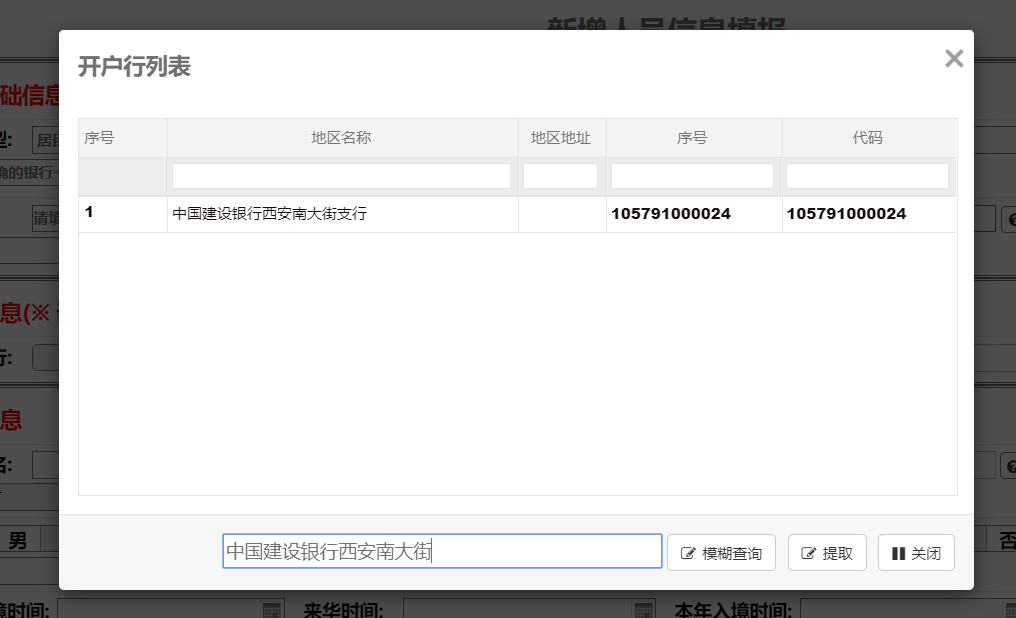The image size is (1016, 618).
Task: Click the filter box under 地区名称
Action: point(341,176)
